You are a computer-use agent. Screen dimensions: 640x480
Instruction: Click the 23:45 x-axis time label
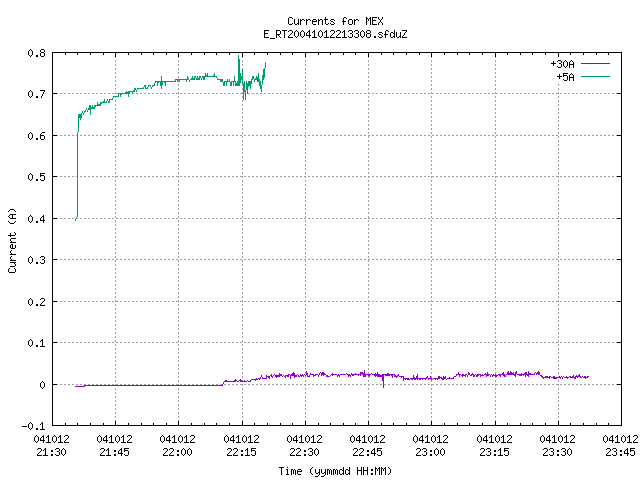click(620, 452)
